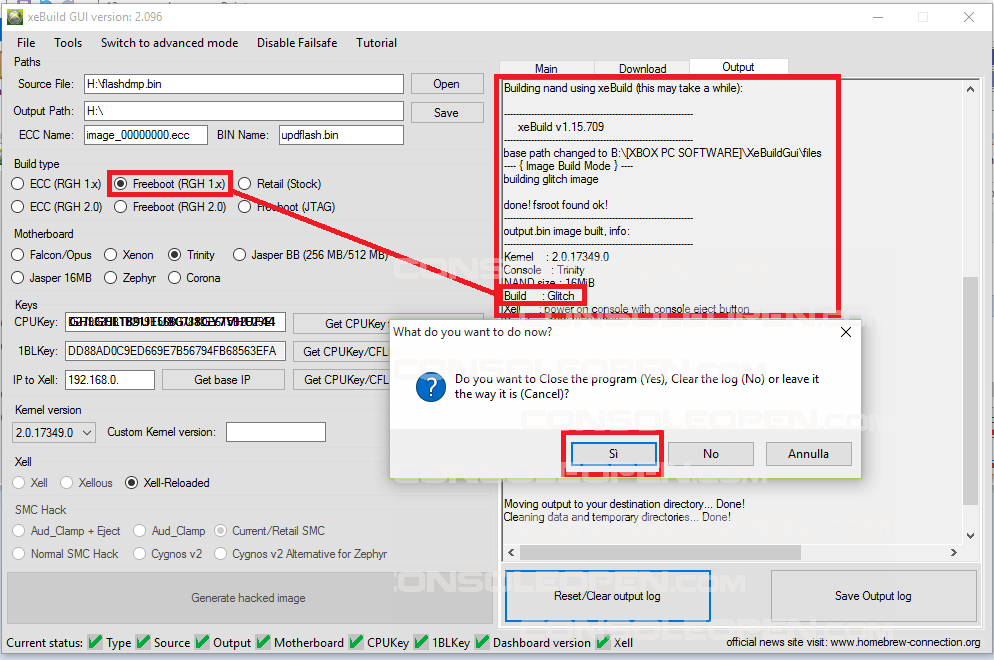Open the File menu
The width and height of the screenshot is (994, 660).
coord(26,43)
